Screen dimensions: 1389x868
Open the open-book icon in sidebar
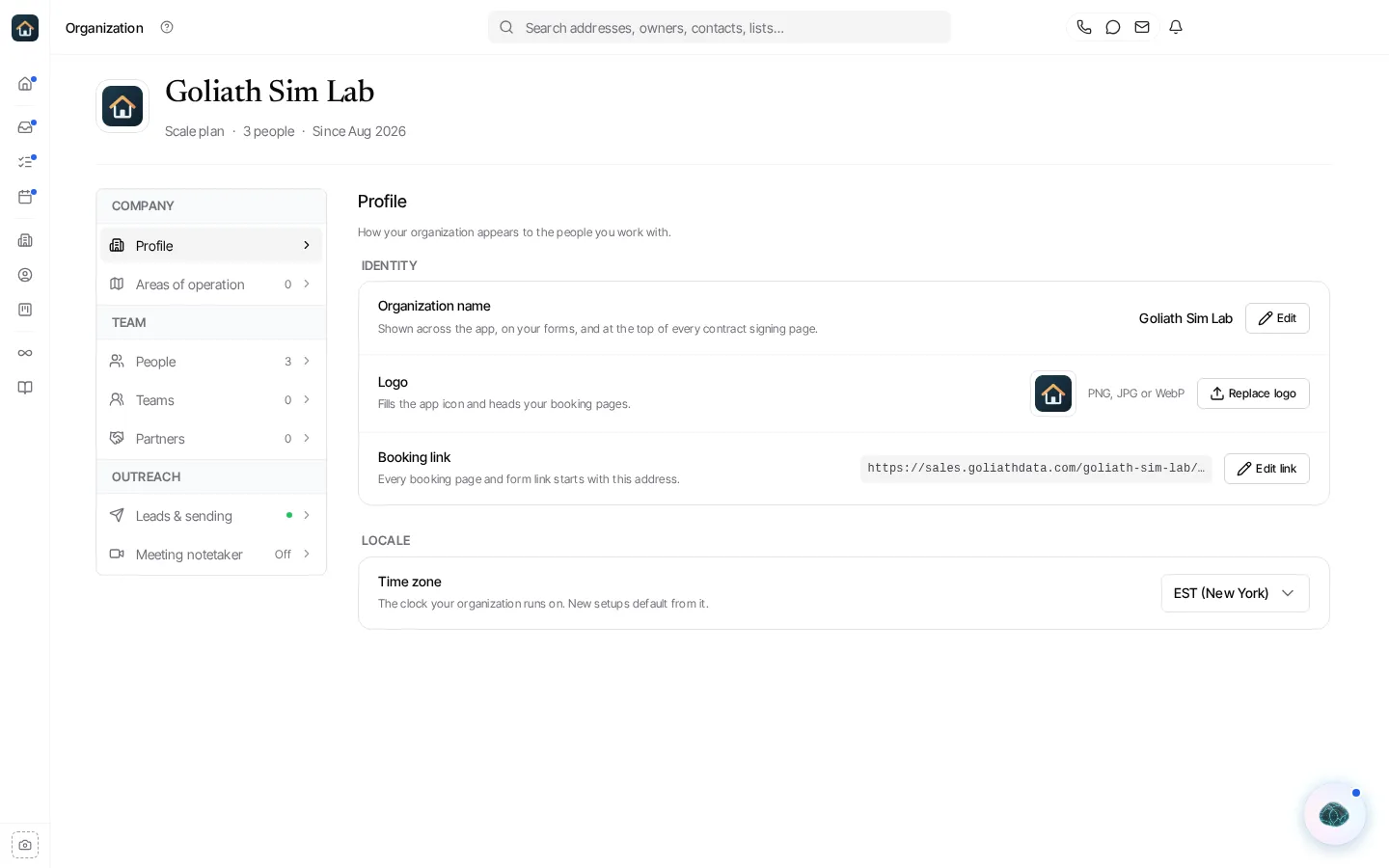(25, 388)
